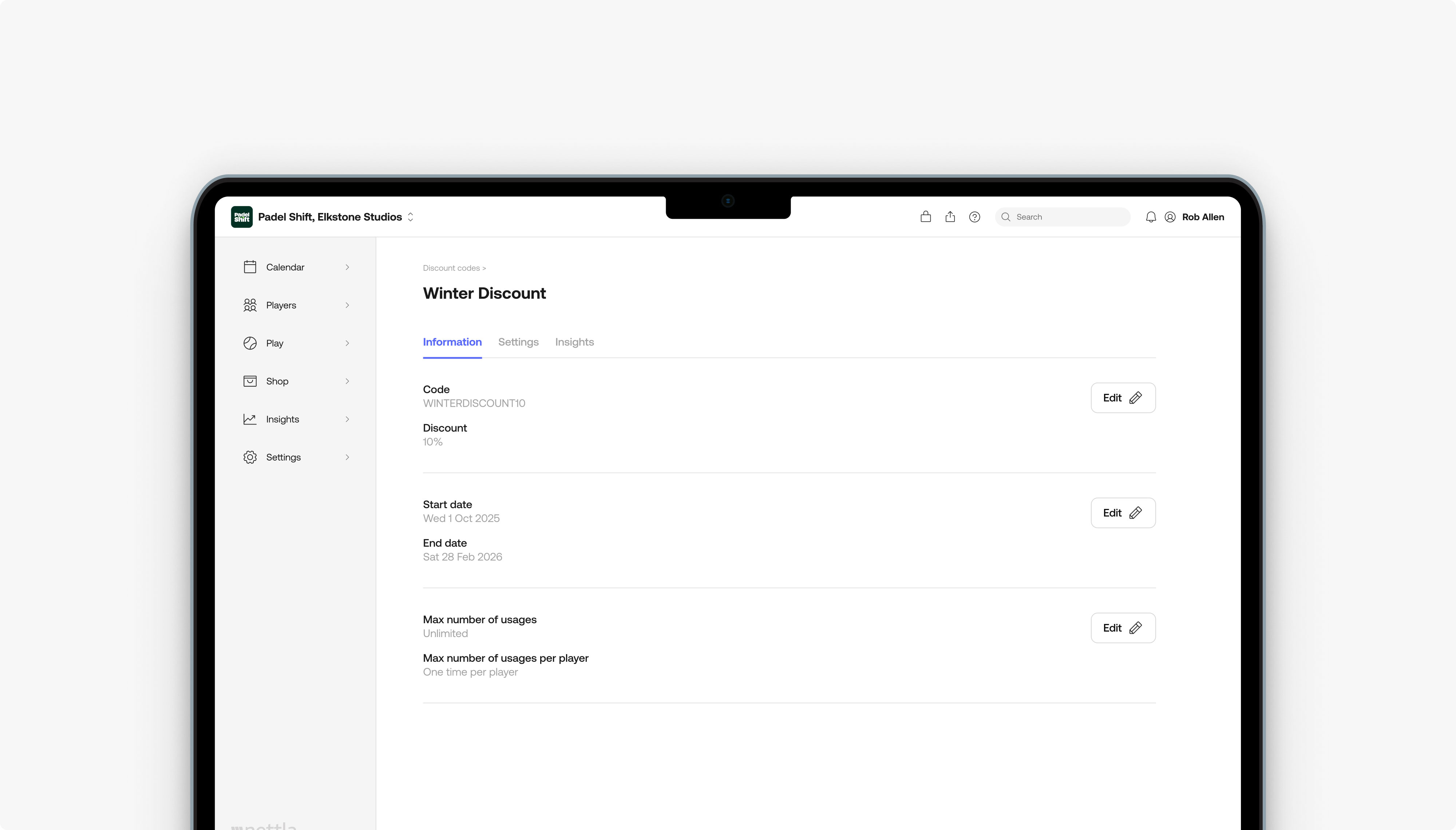The height and width of the screenshot is (830, 1456).
Task: Click the Play ball icon in sidebar
Action: [x=250, y=343]
